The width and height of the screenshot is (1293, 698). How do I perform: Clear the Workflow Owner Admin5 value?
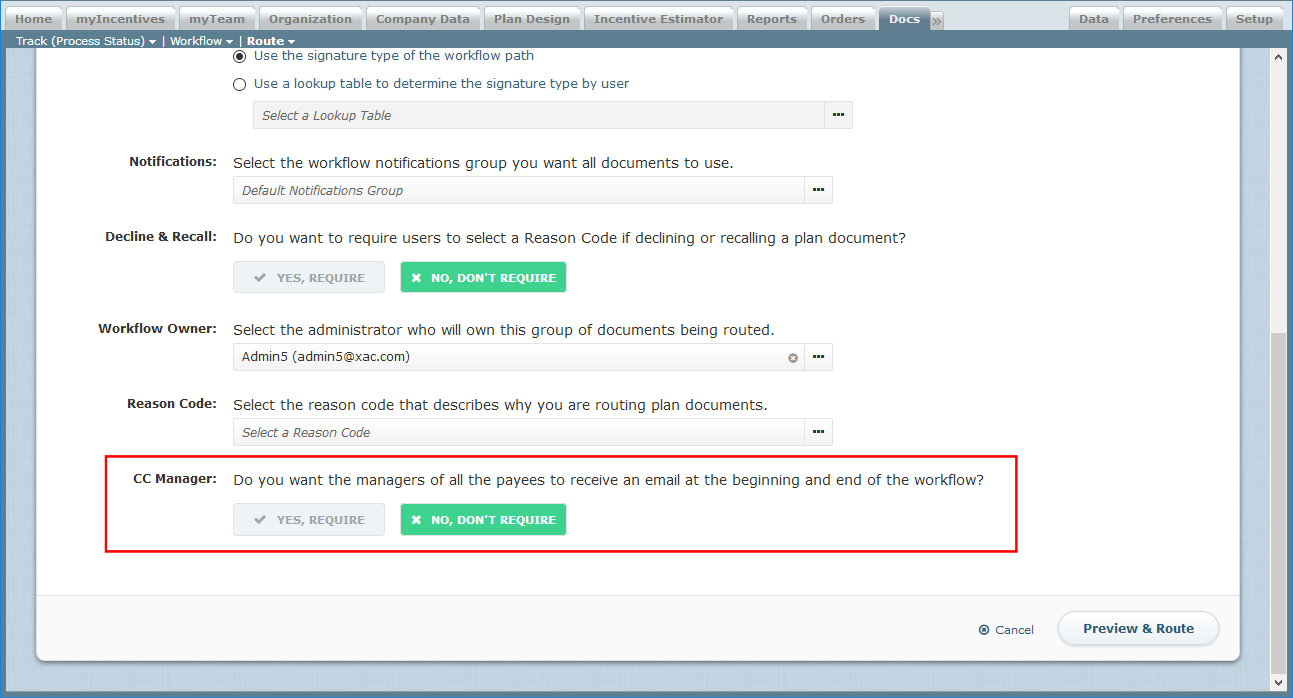coord(793,358)
